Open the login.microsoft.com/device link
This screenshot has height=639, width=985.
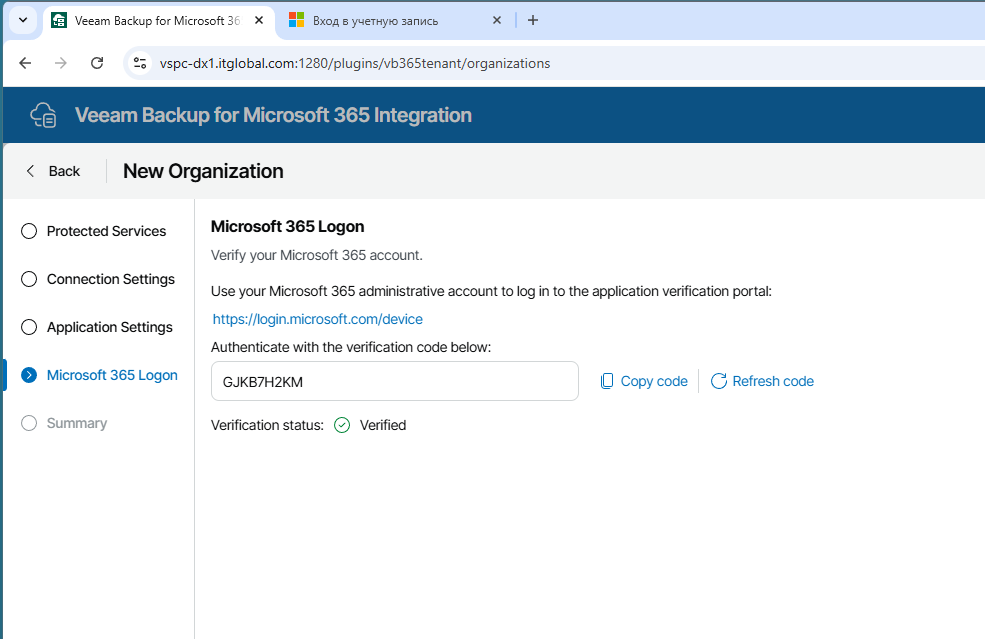[x=317, y=319]
